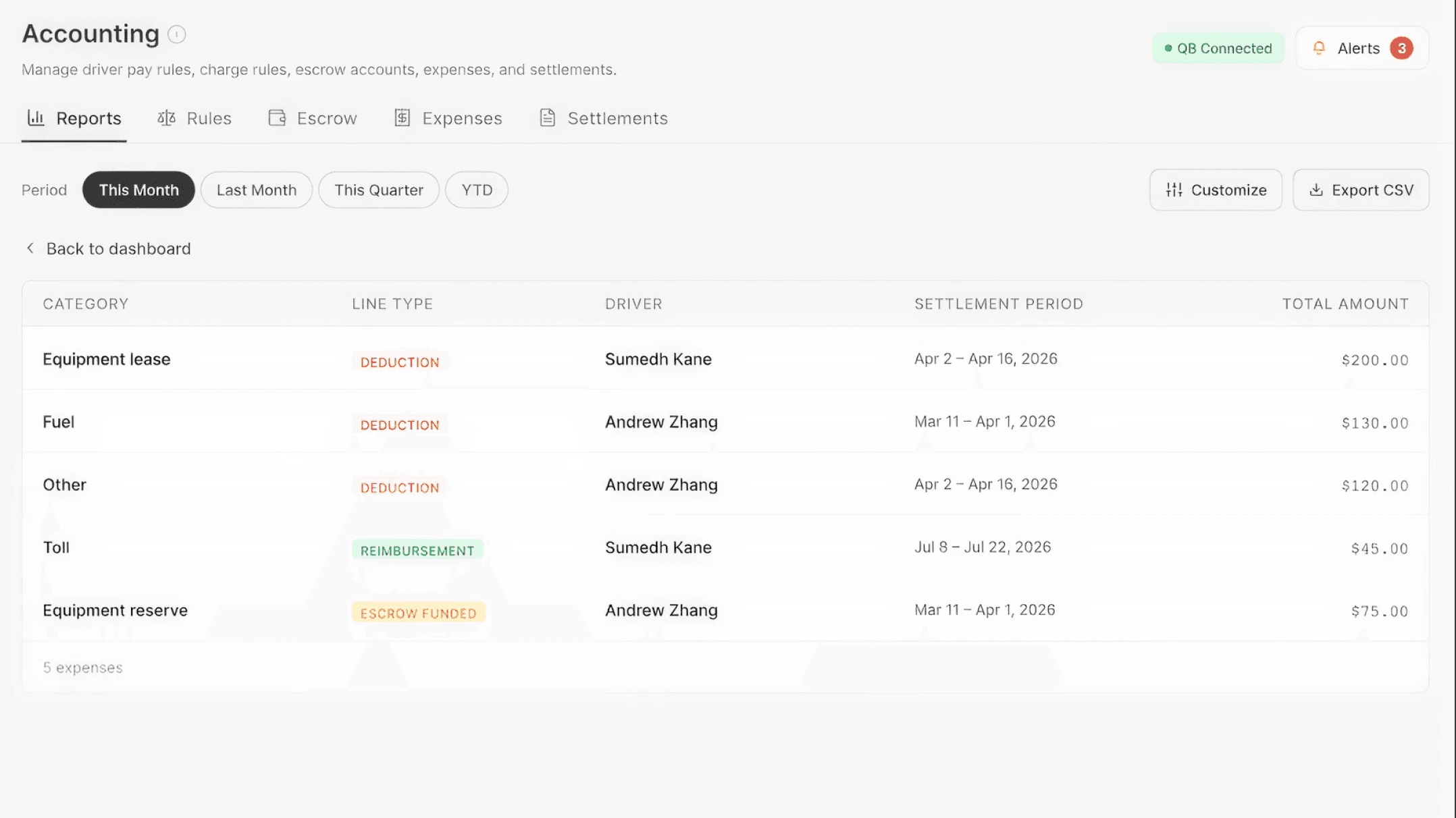The width and height of the screenshot is (1456, 818).
Task: Open the Equipment lease row
Action: pos(725,358)
